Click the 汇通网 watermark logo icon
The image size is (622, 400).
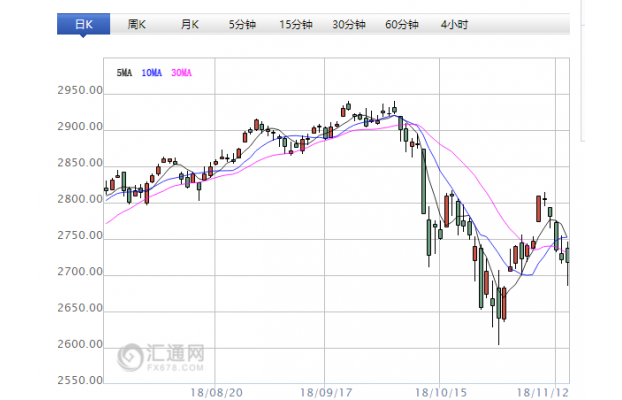(130, 357)
